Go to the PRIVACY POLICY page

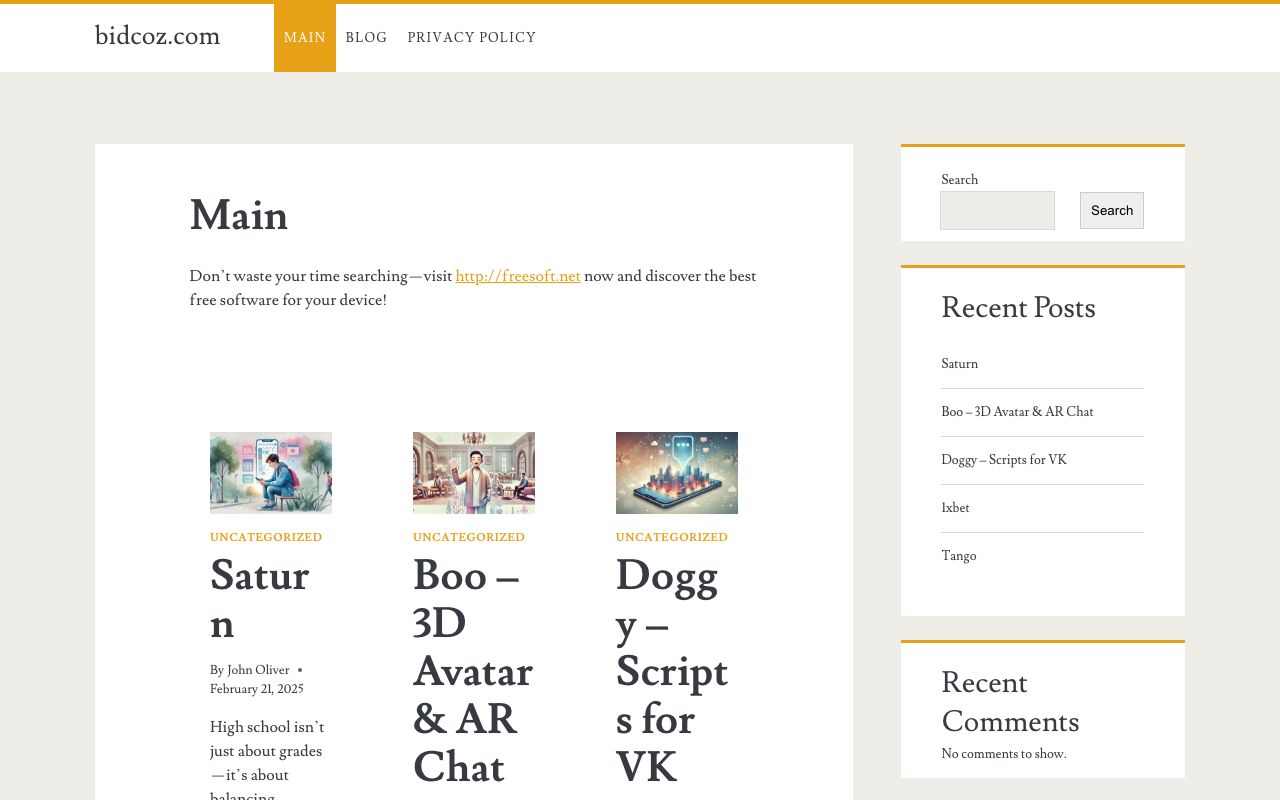(x=472, y=38)
